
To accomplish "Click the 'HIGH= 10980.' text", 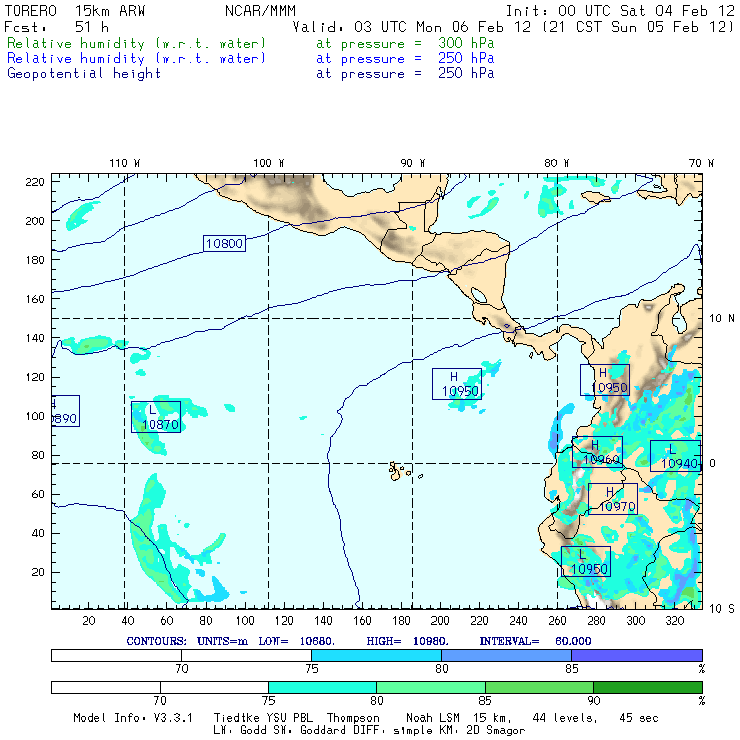I will click(x=407, y=641).
